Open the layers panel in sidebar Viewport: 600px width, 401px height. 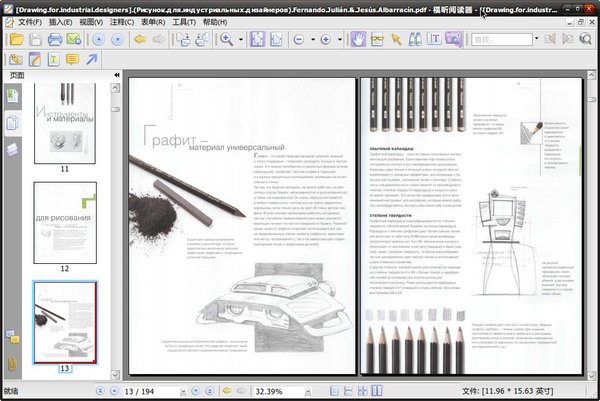(12, 148)
